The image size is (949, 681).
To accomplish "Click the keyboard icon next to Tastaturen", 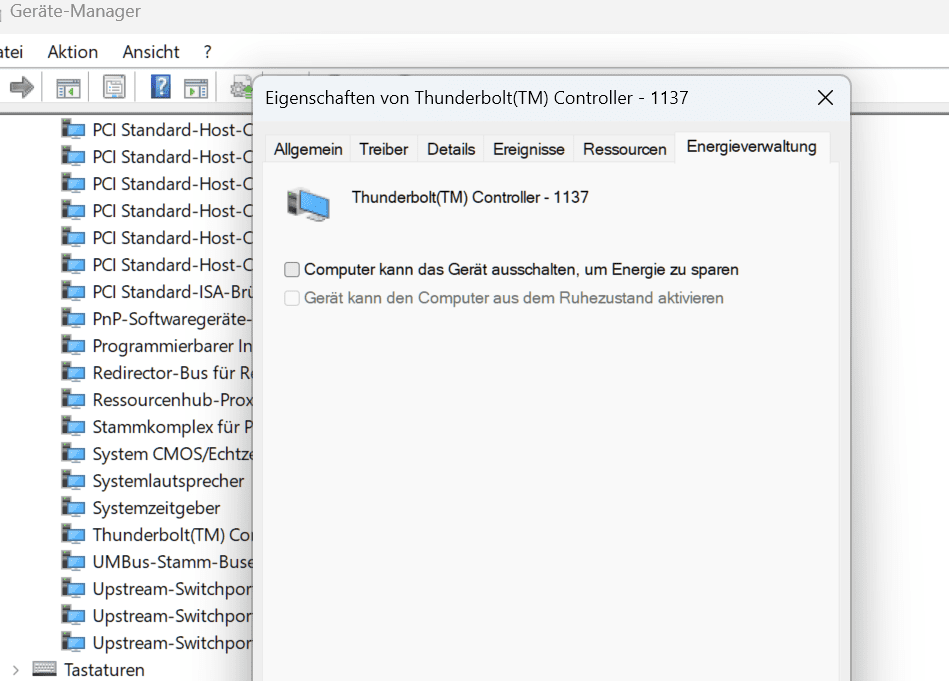I will tap(44, 669).
